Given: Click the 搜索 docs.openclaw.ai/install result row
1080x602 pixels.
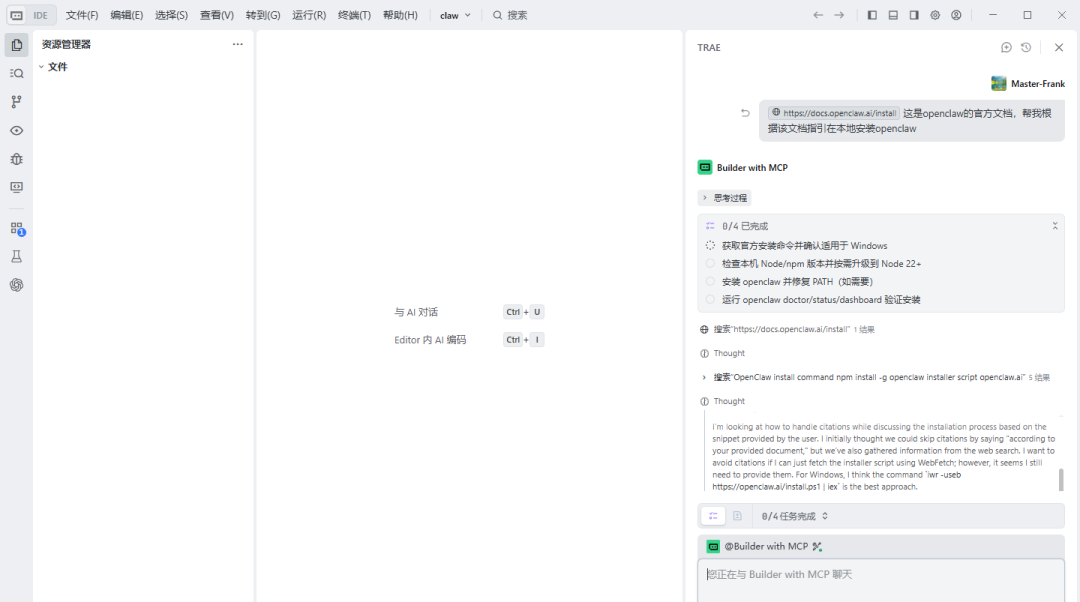Looking at the screenshot, I should [787, 329].
